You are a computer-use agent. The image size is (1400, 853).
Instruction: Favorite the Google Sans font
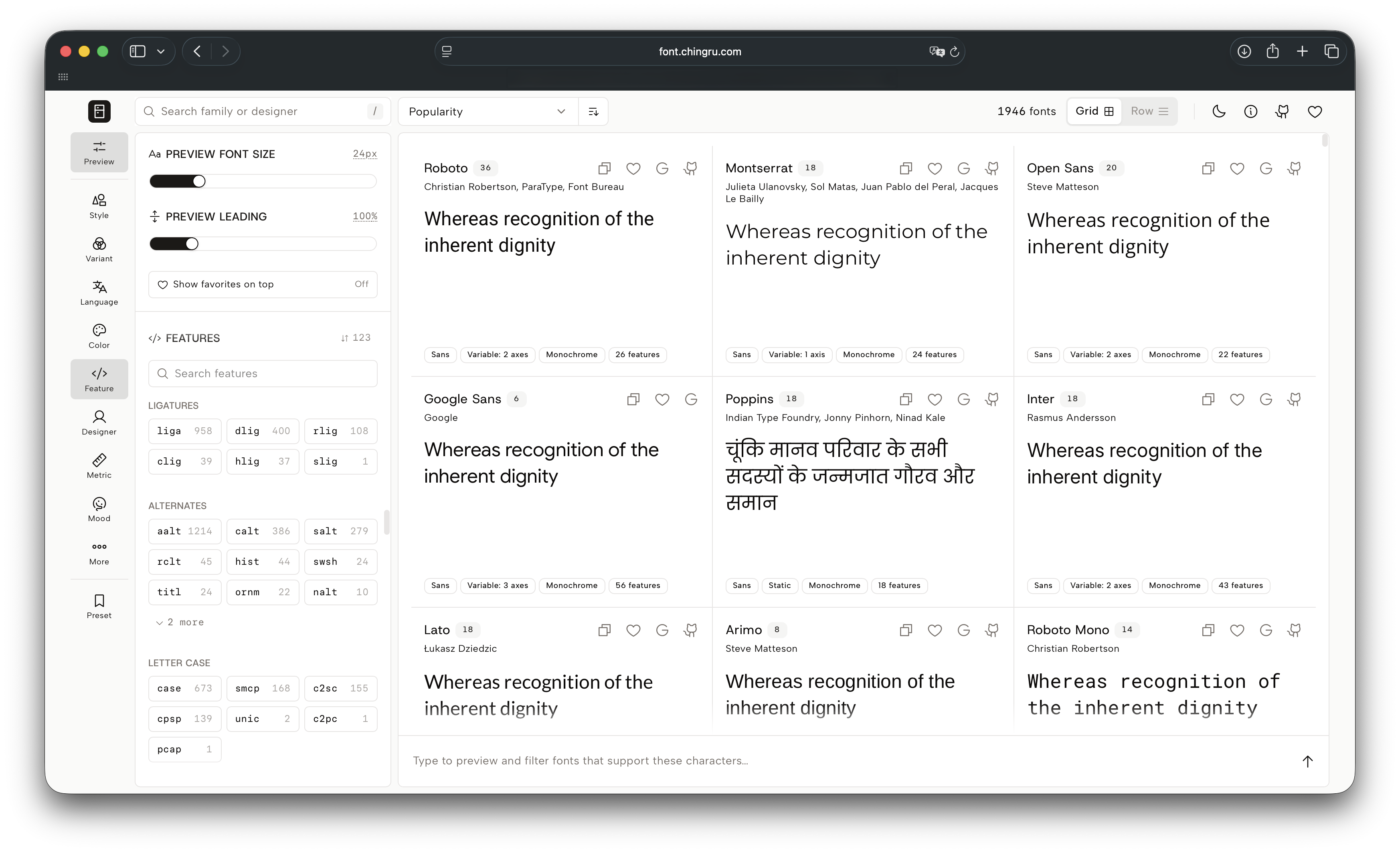coord(662,399)
